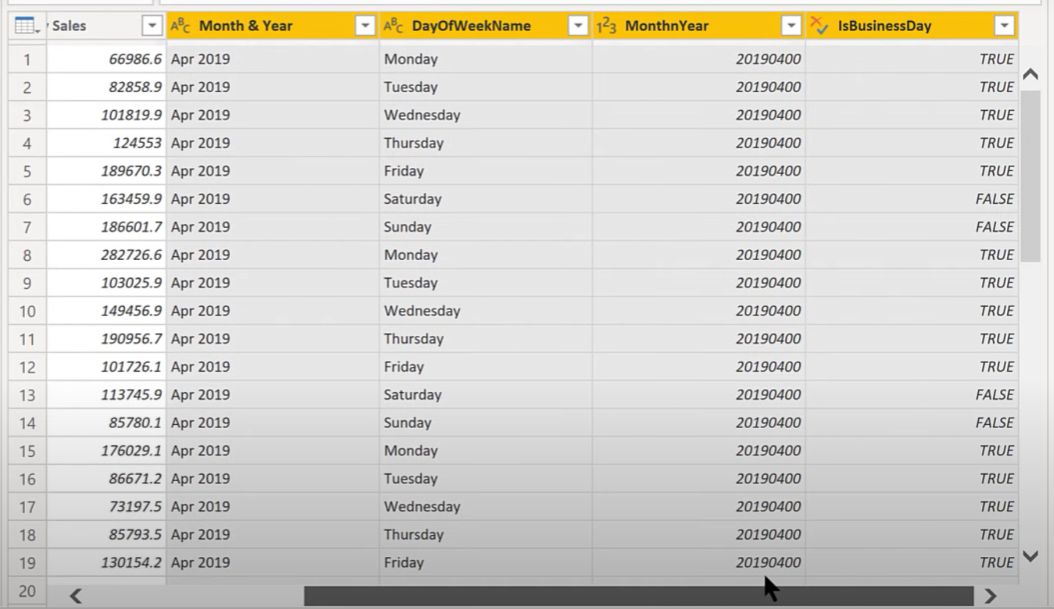This screenshot has height=609, width=1054.
Task: Click Monday in row 8
Action: tap(411, 255)
